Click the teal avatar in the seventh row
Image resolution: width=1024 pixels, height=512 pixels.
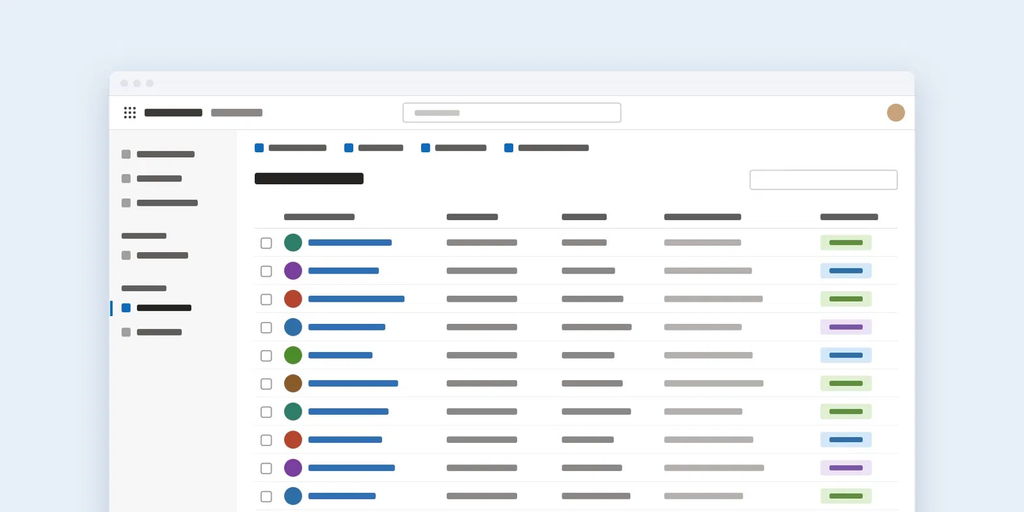click(x=293, y=411)
